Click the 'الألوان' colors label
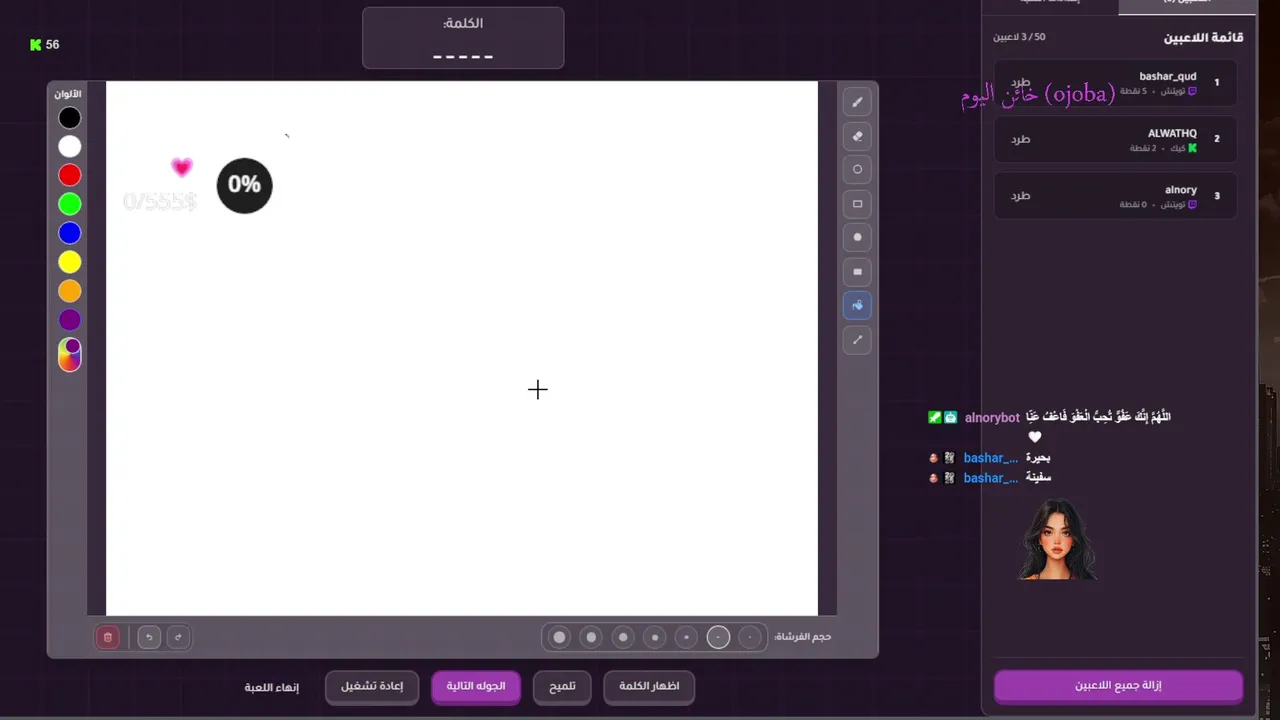The width and height of the screenshot is (1280, 720). point(68,94)
